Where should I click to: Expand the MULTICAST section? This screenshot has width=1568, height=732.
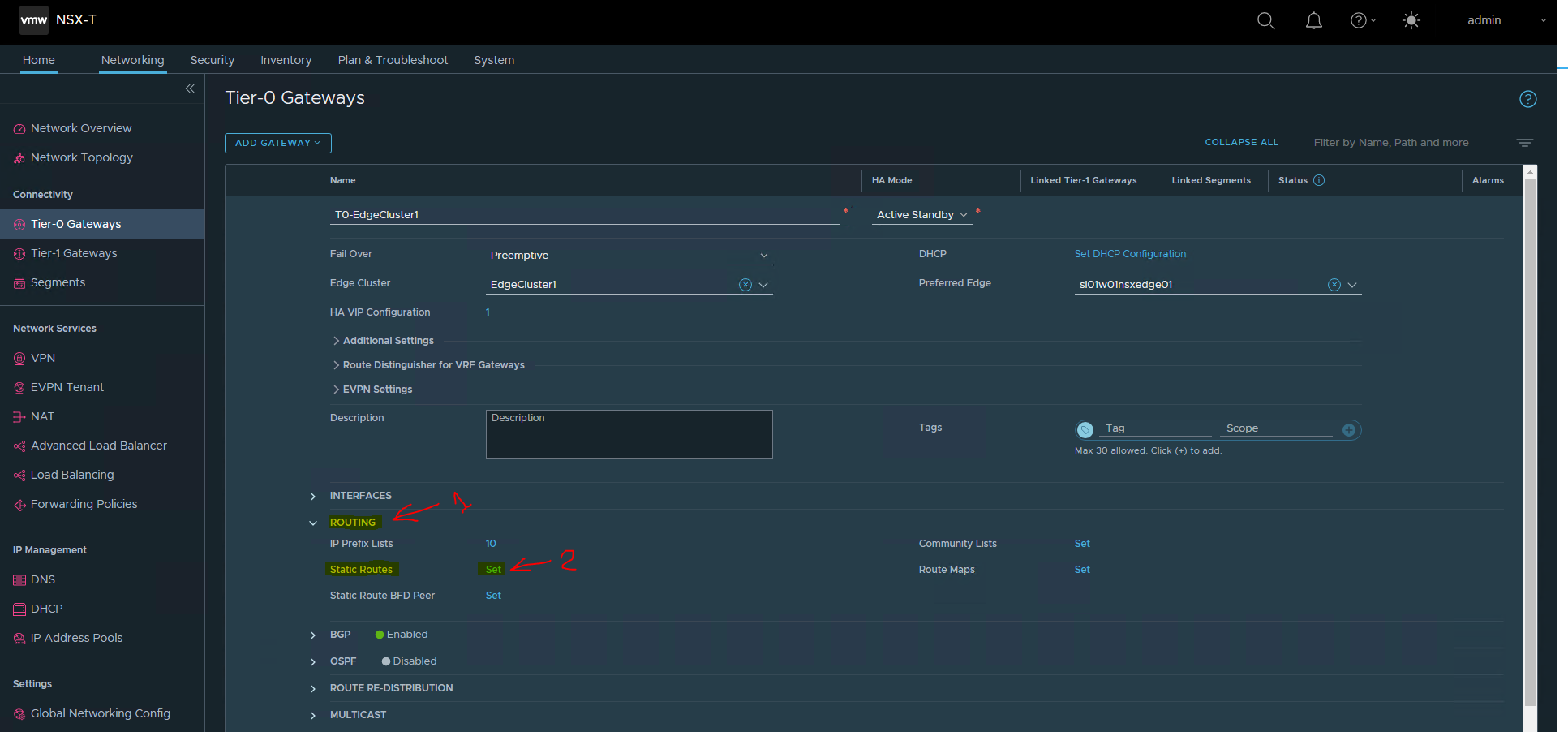pyautogui.click(x=313, y=716)
